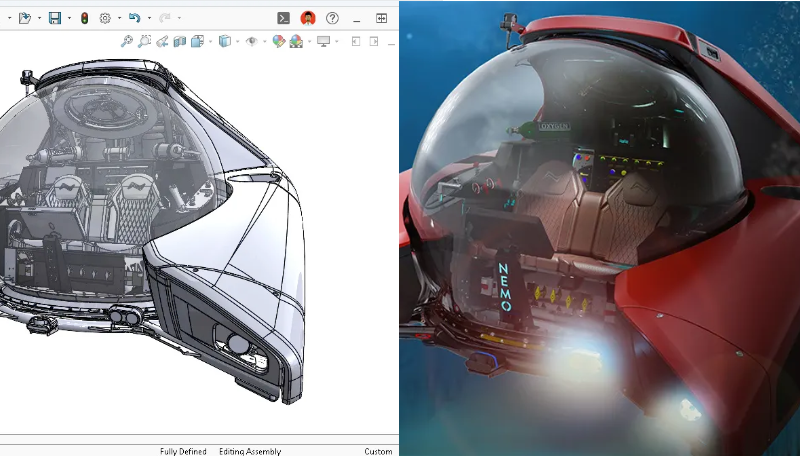Expand the Save dropdown arrow
The image size is (800, 456).
click(68, 18)
